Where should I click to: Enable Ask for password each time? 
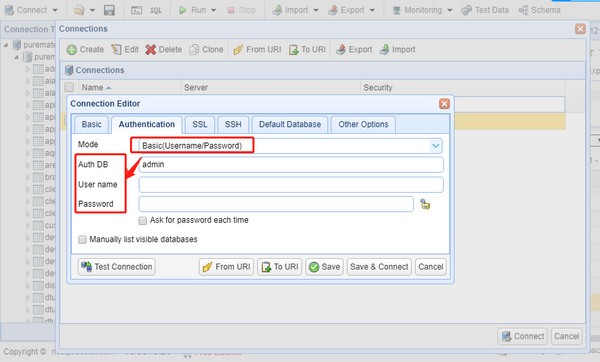[143, 221]
